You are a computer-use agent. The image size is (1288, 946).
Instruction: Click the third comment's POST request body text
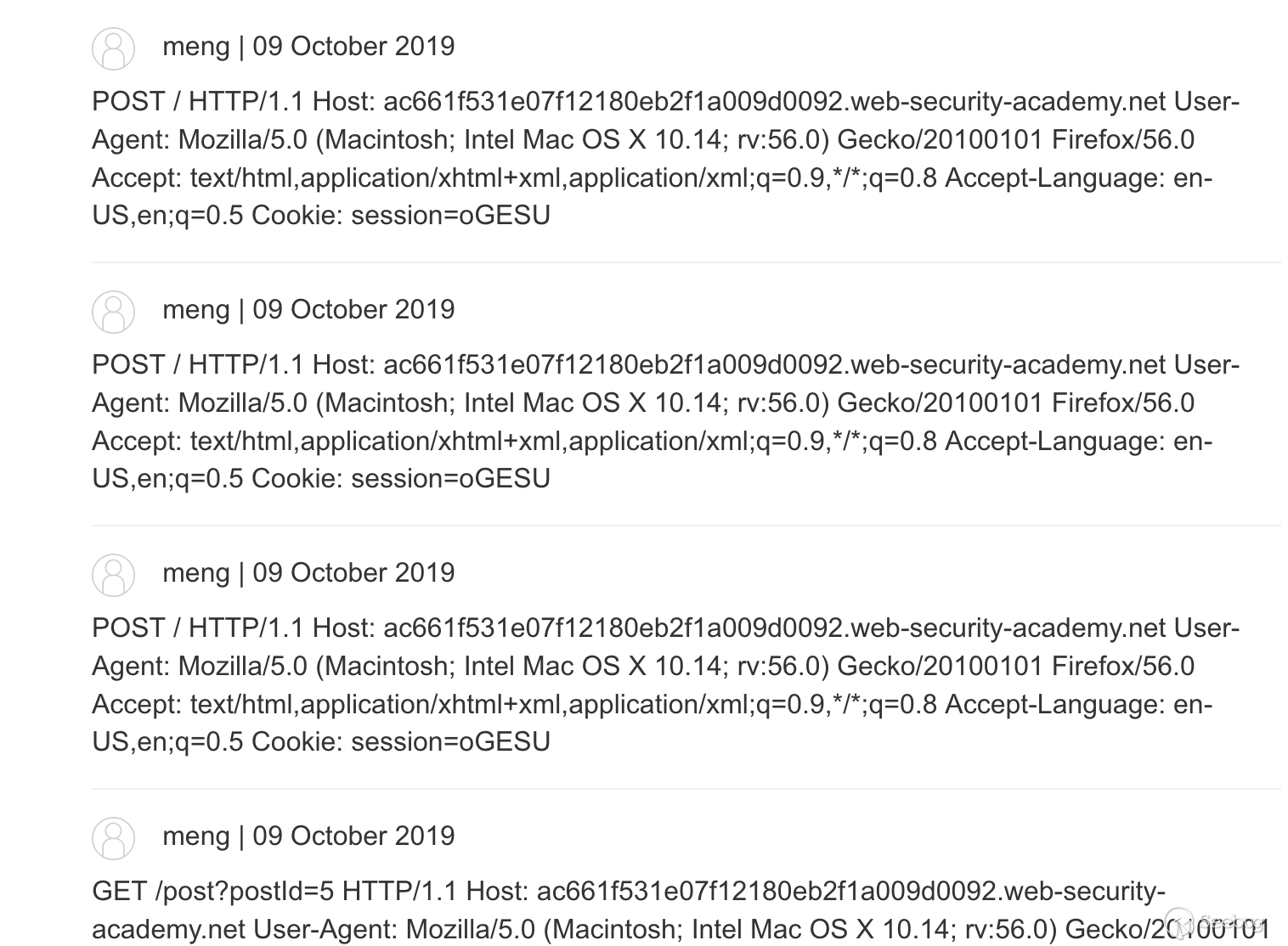(x=666, y=685)
